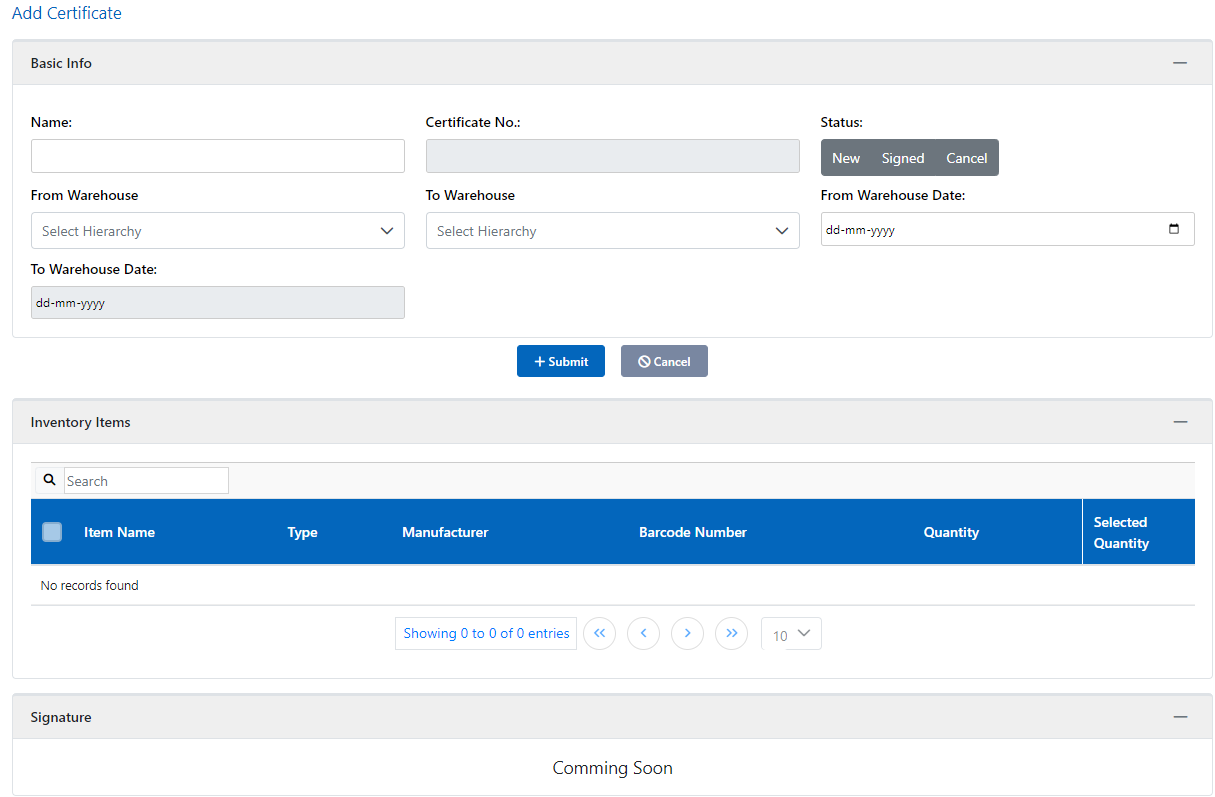Jump to the last inventory page

pos(731,633)
